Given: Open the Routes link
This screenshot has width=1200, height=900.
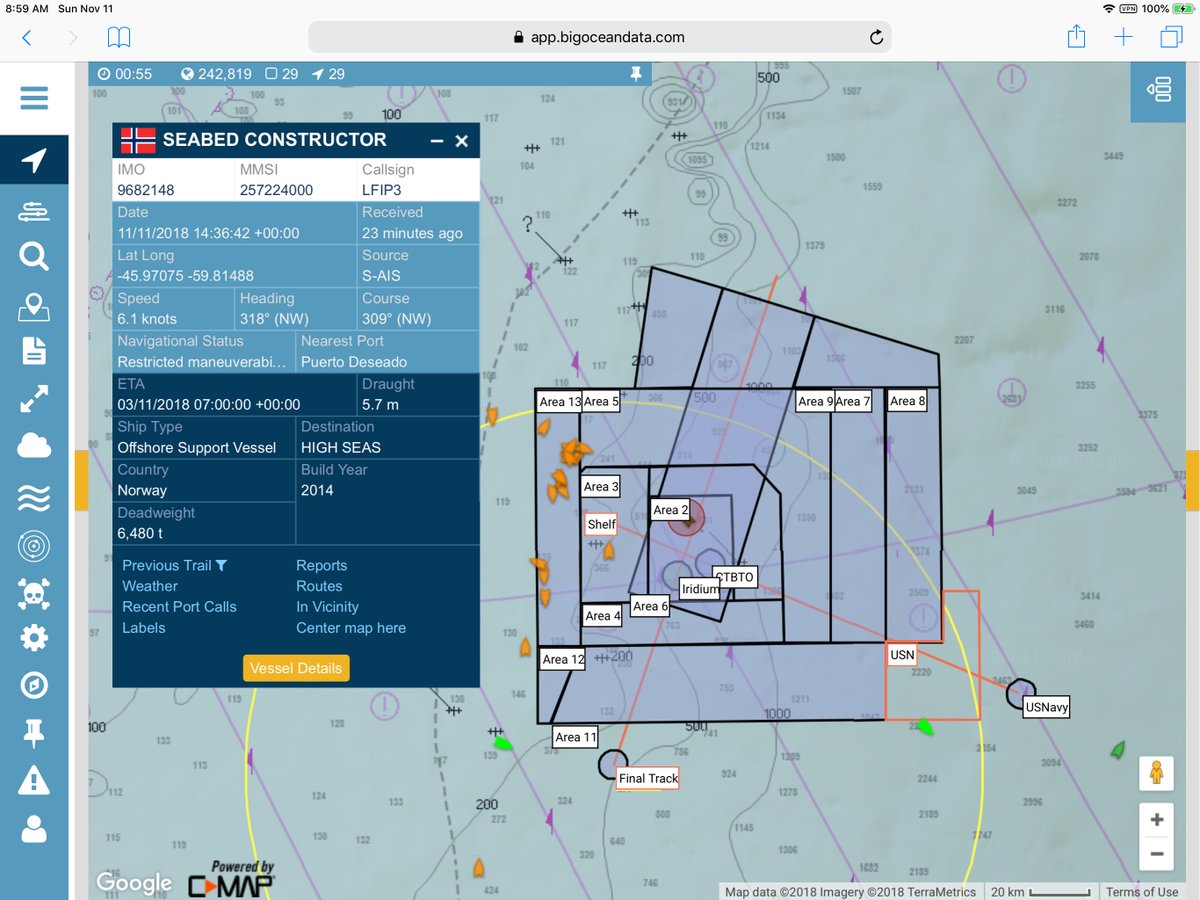Looking at the screenshot, I should 319,586.
